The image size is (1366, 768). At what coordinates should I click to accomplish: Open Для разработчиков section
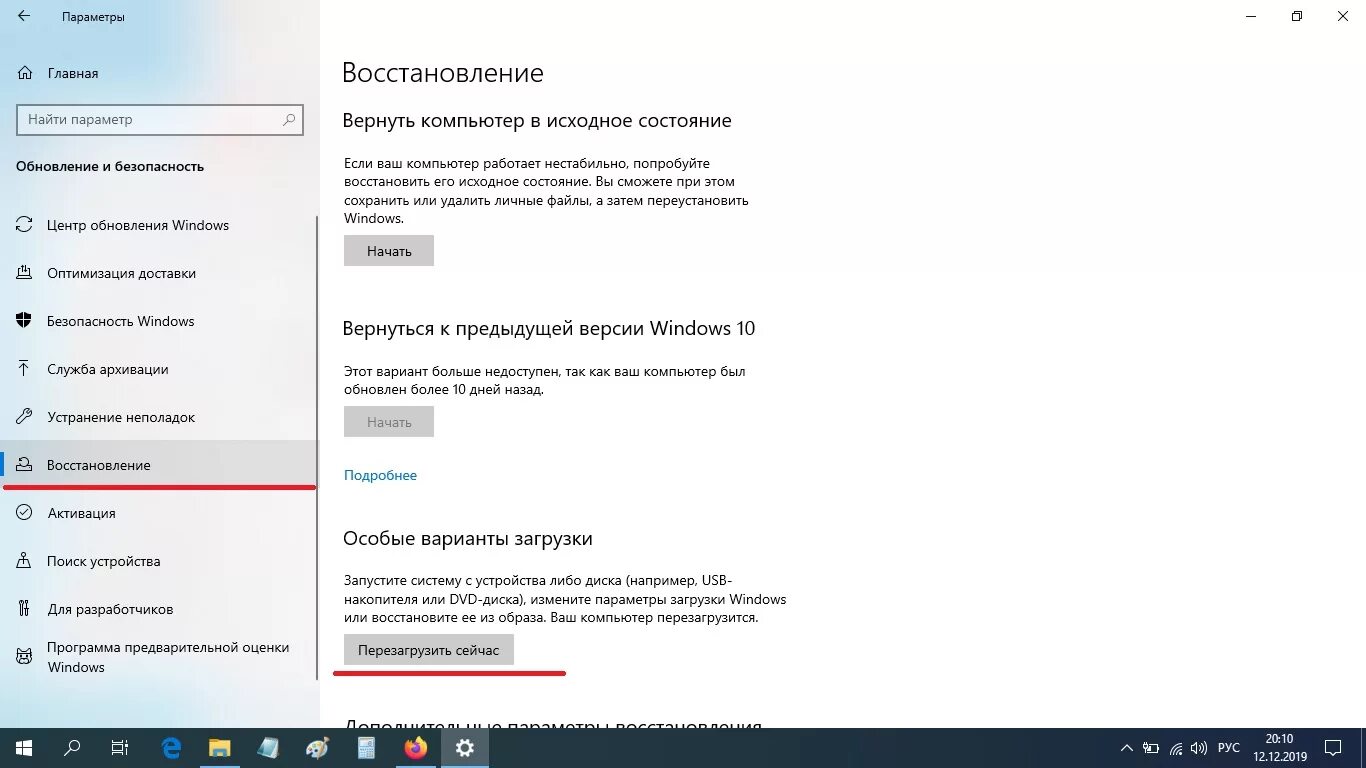pos(160,609)
